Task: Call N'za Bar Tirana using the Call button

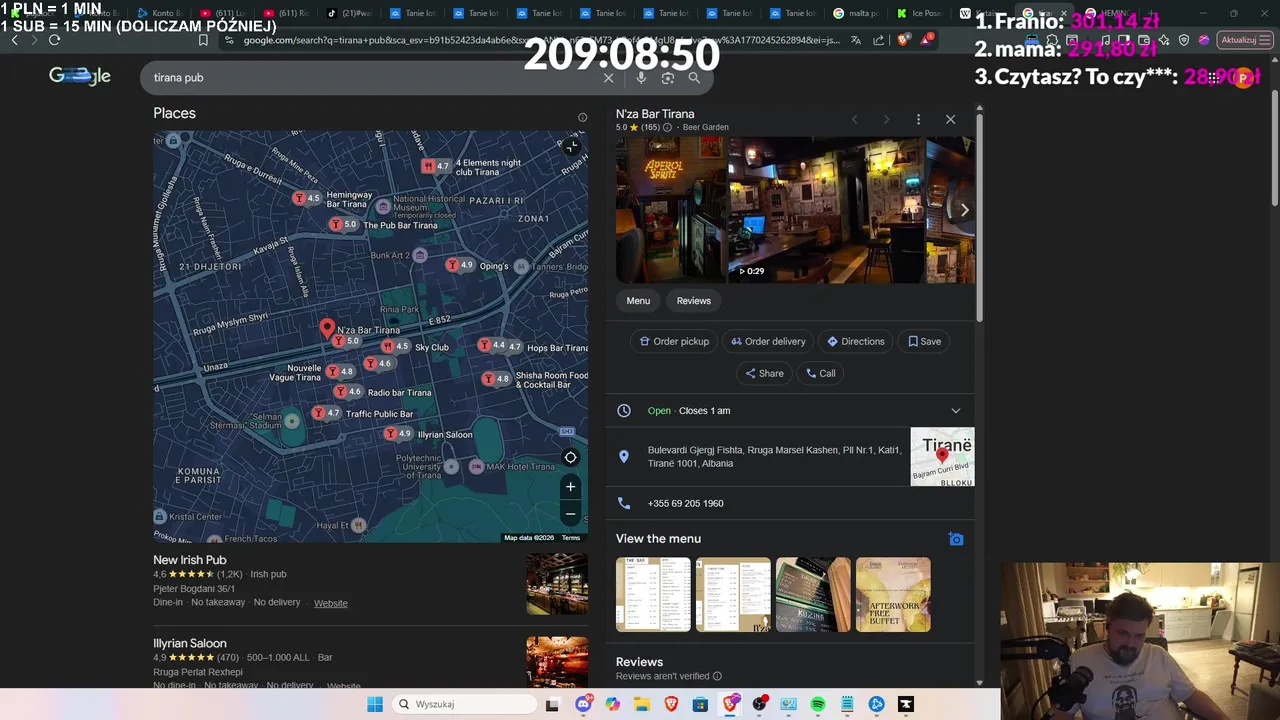Action: [x=820, y=373]
